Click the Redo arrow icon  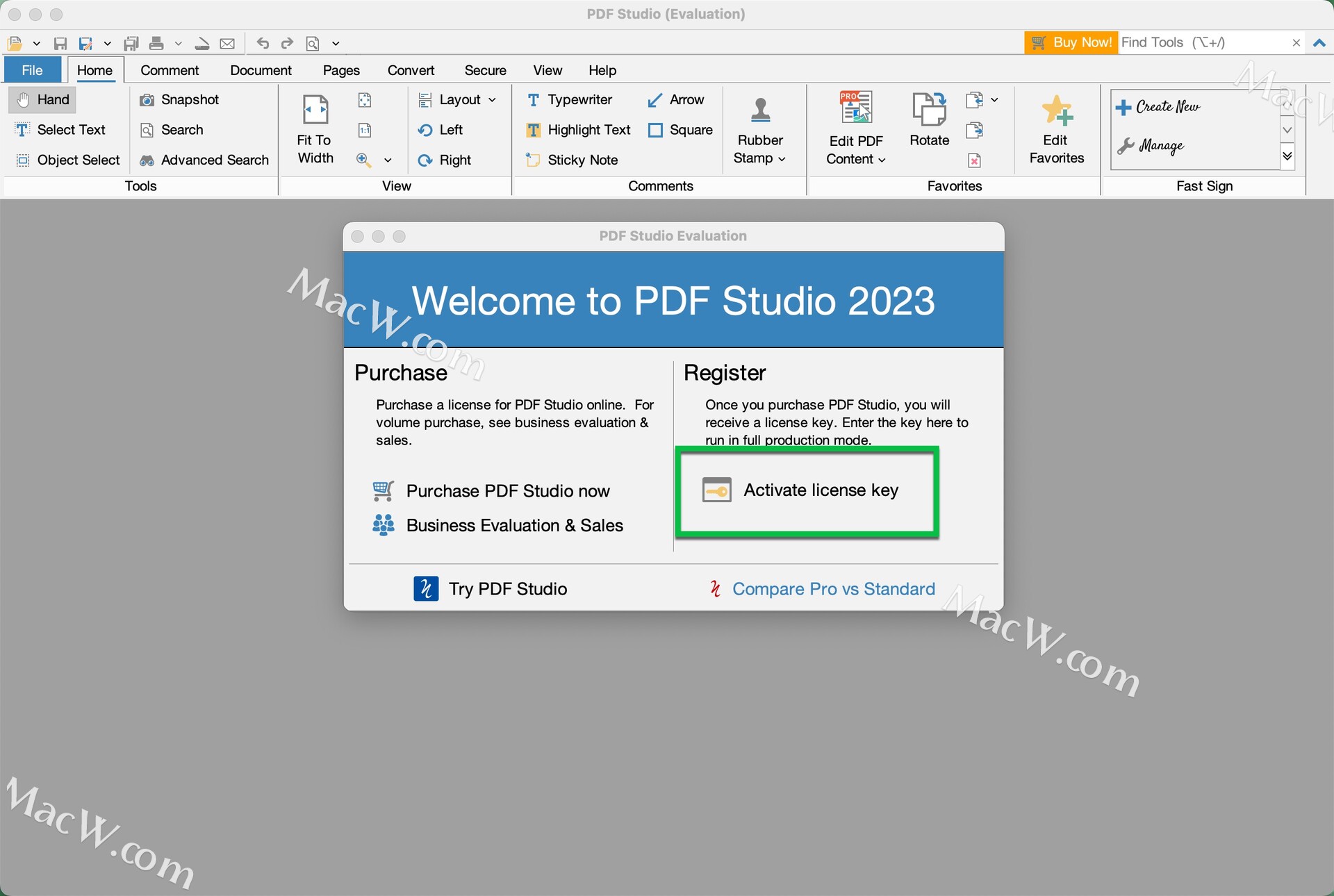(287, 43)
